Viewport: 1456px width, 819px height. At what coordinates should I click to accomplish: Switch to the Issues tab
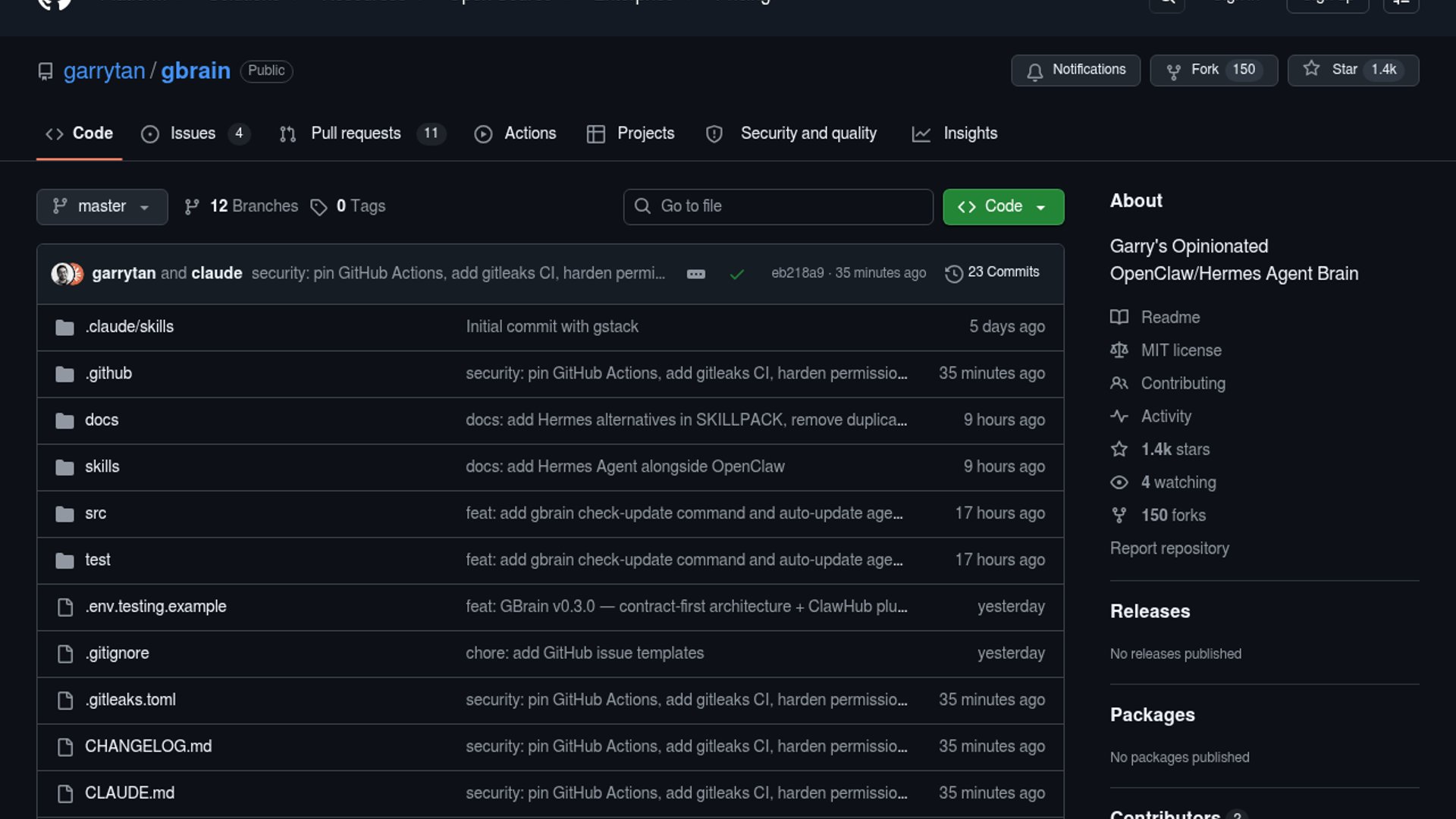tap(193, 133)
